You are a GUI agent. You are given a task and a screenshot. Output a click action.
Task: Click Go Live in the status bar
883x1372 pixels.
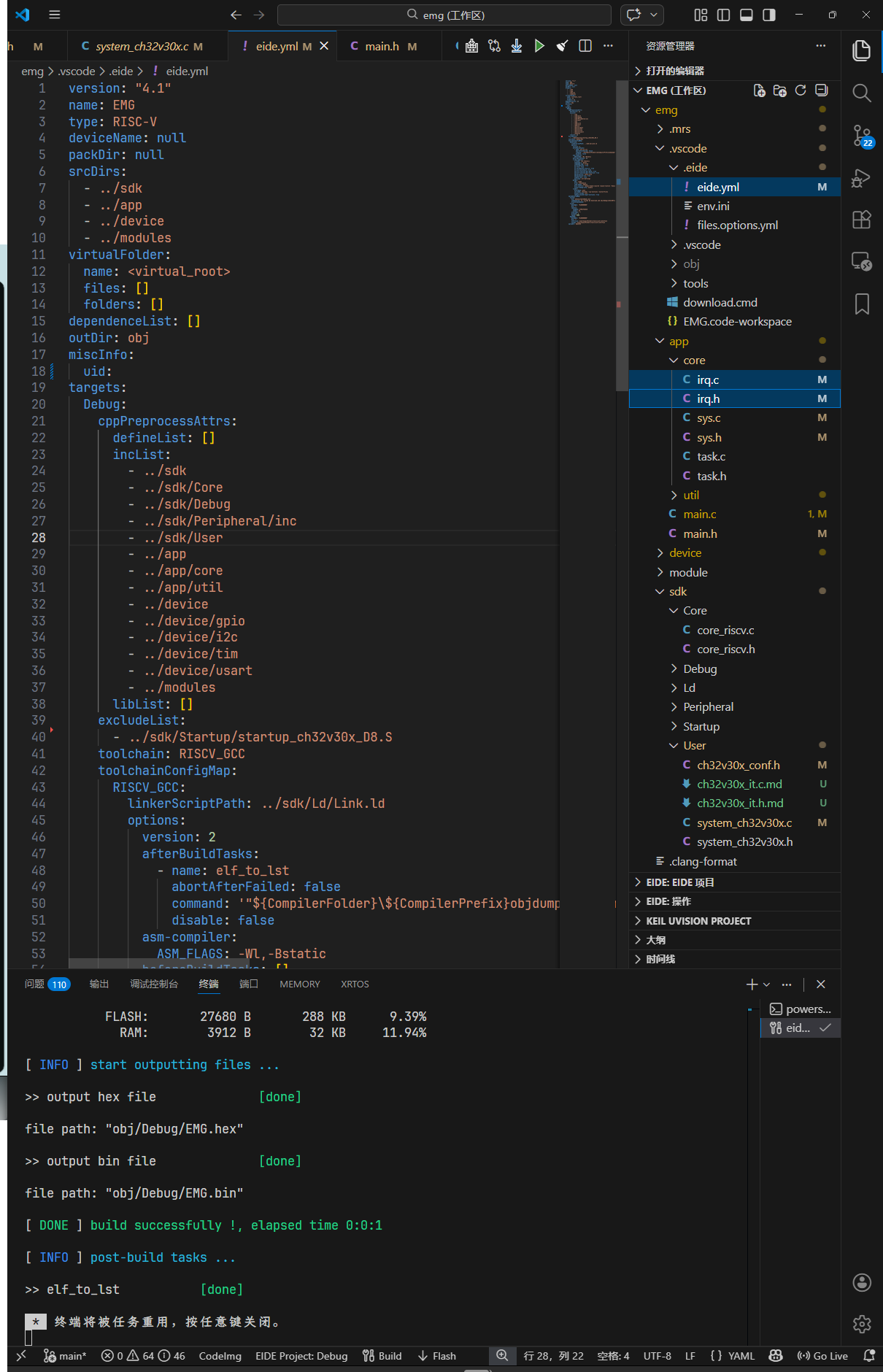coord(822,1356)
